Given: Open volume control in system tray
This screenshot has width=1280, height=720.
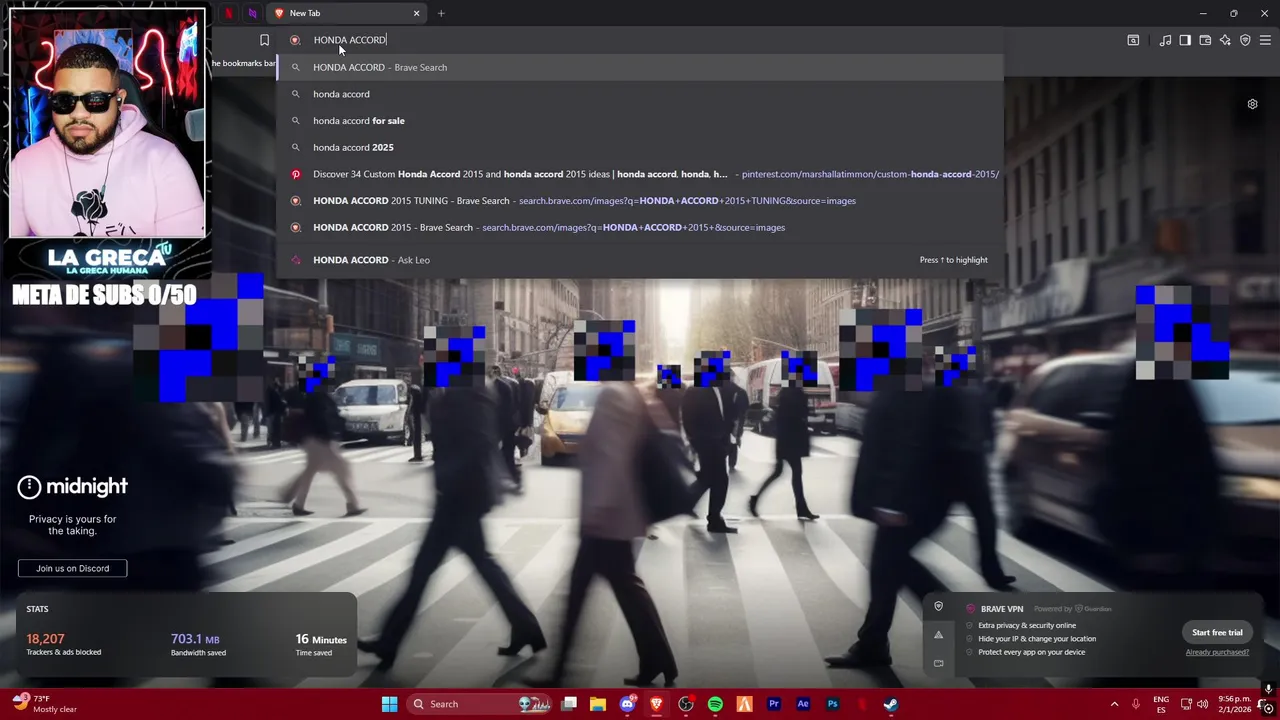Looking at the screenshot, I should tap(1202, 704).
